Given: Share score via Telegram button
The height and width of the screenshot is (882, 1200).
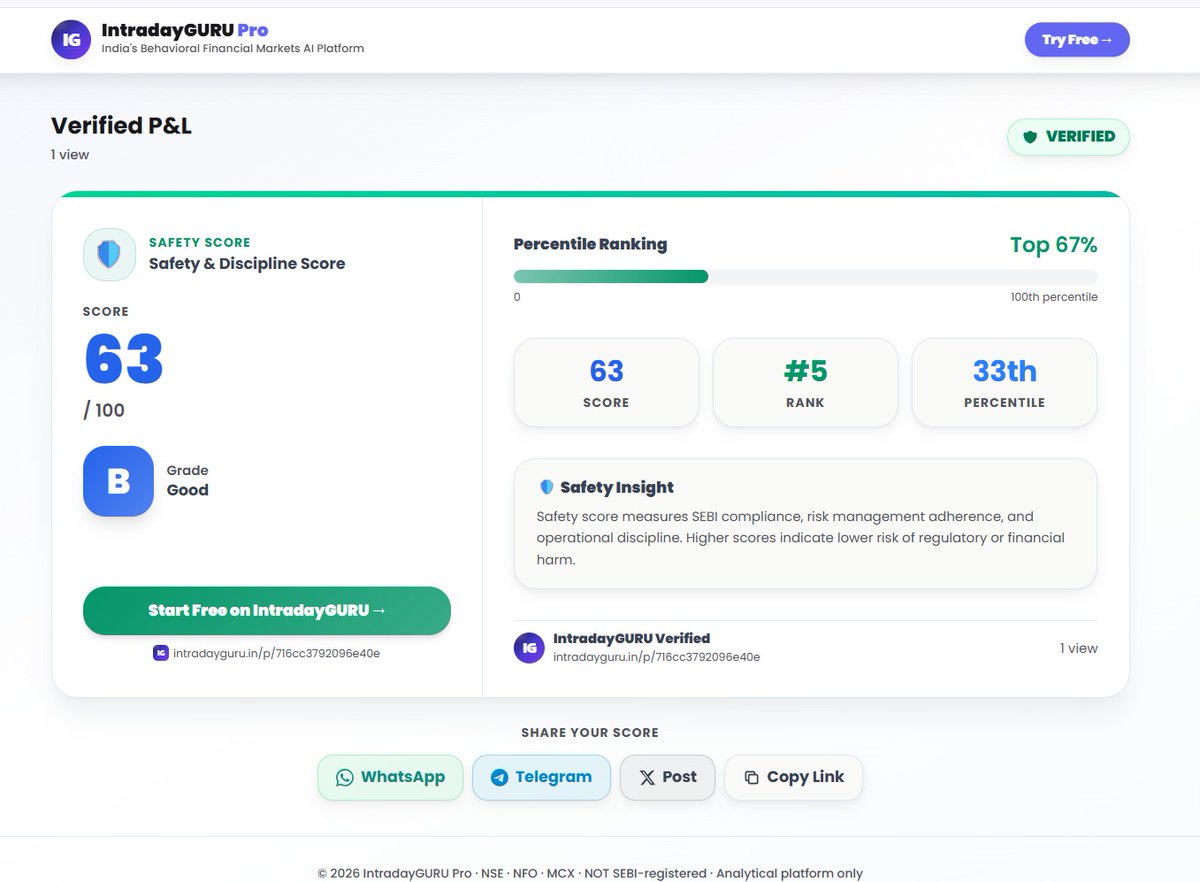Looking at the screenshot, I should pos(541,777).
